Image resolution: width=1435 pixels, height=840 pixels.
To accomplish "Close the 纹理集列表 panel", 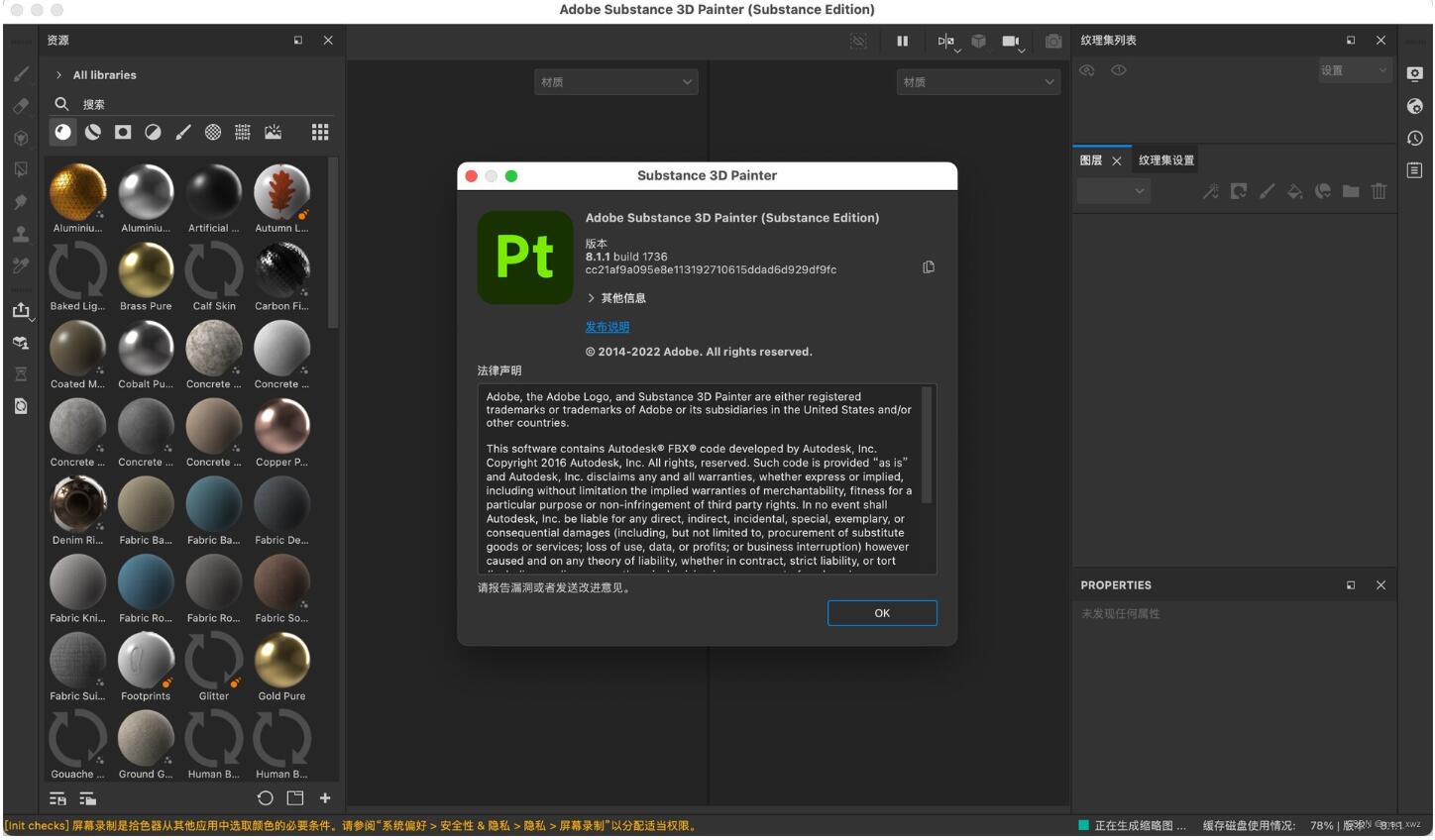I will pyautogui.click(x=1380, y=41).
